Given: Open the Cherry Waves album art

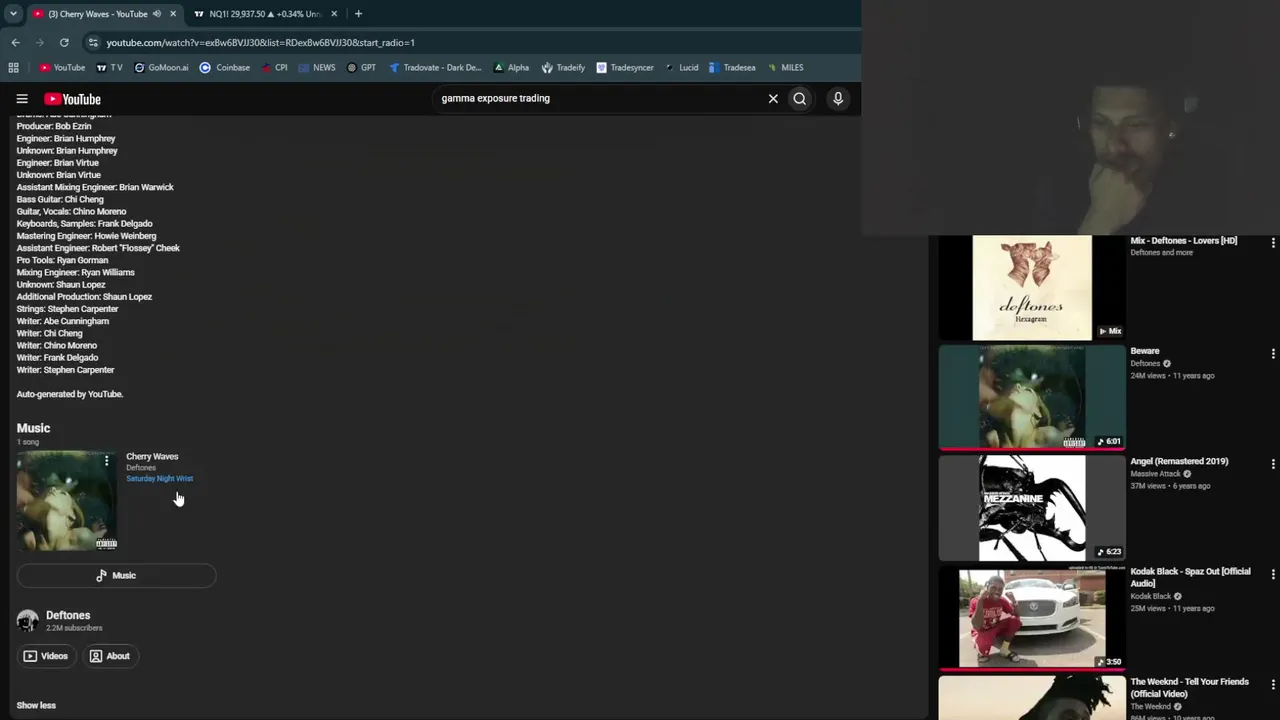Looking at the screenshot, I should click(x=67, y=501).
